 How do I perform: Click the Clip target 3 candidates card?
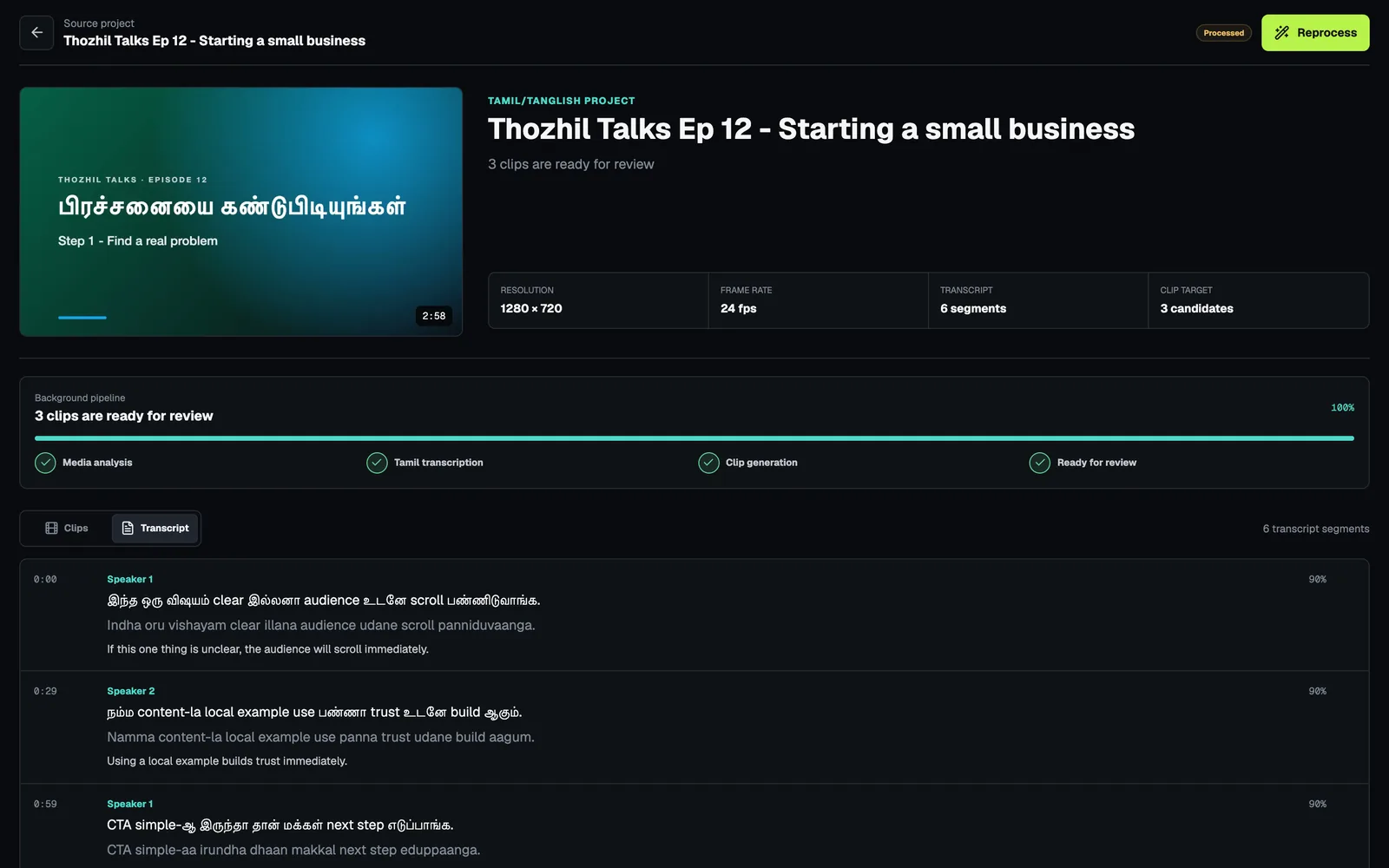(x=1258, y=300)
